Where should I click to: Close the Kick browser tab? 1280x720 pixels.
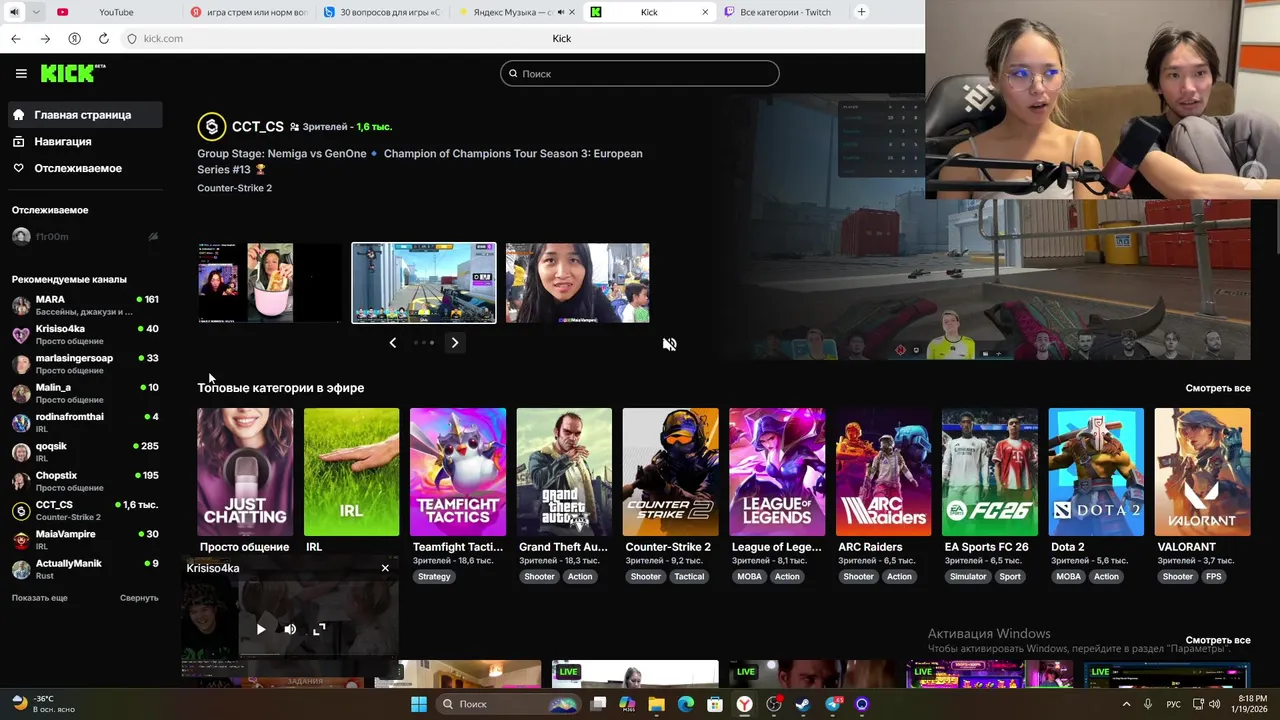point(705,12)
